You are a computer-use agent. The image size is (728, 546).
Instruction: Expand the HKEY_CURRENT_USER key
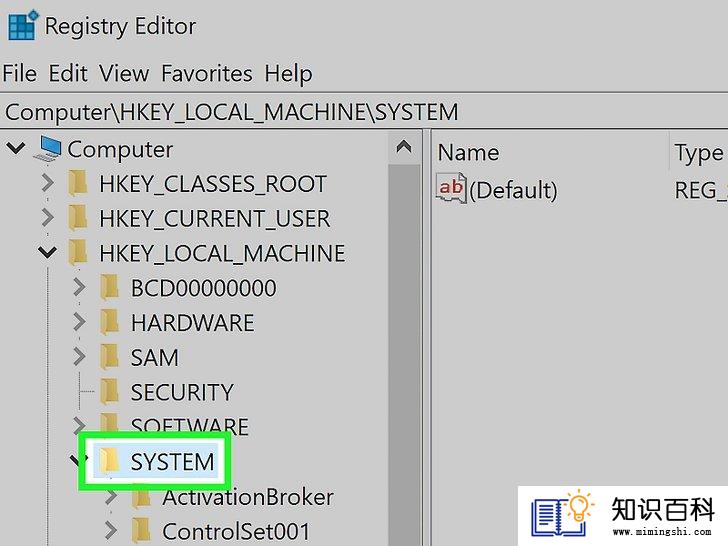pos(47,217)
